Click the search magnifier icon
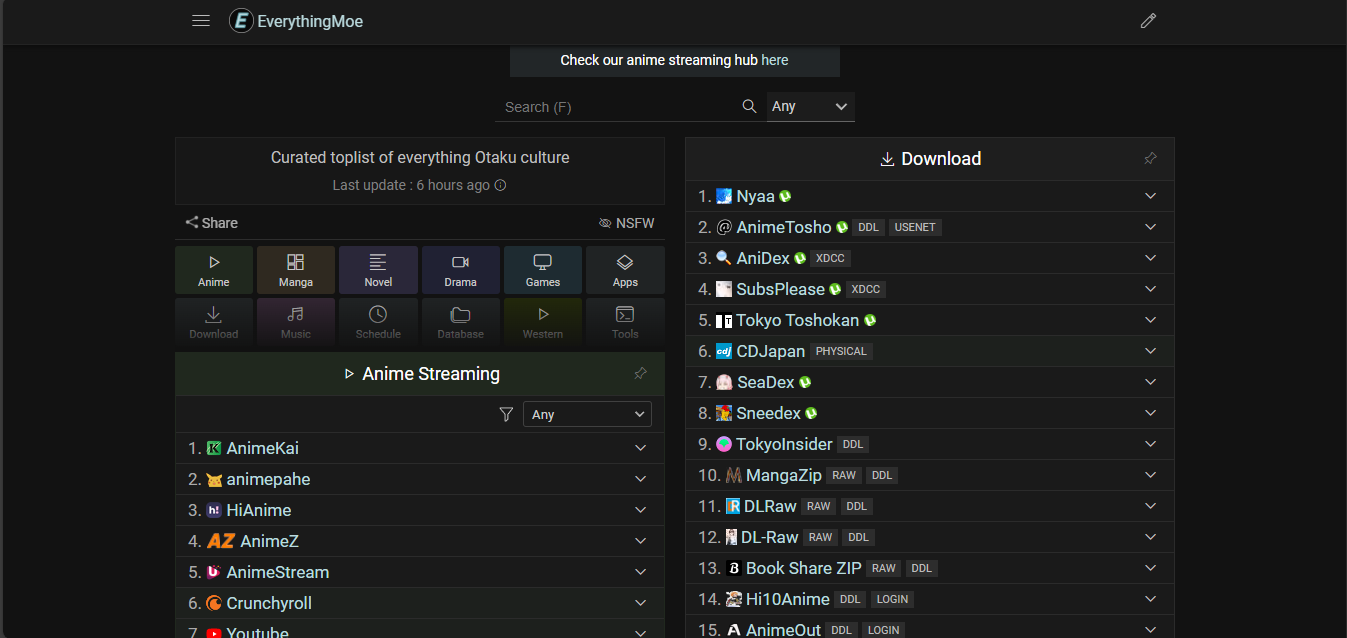Viewport: 1347px width, 638px height. 749,106
